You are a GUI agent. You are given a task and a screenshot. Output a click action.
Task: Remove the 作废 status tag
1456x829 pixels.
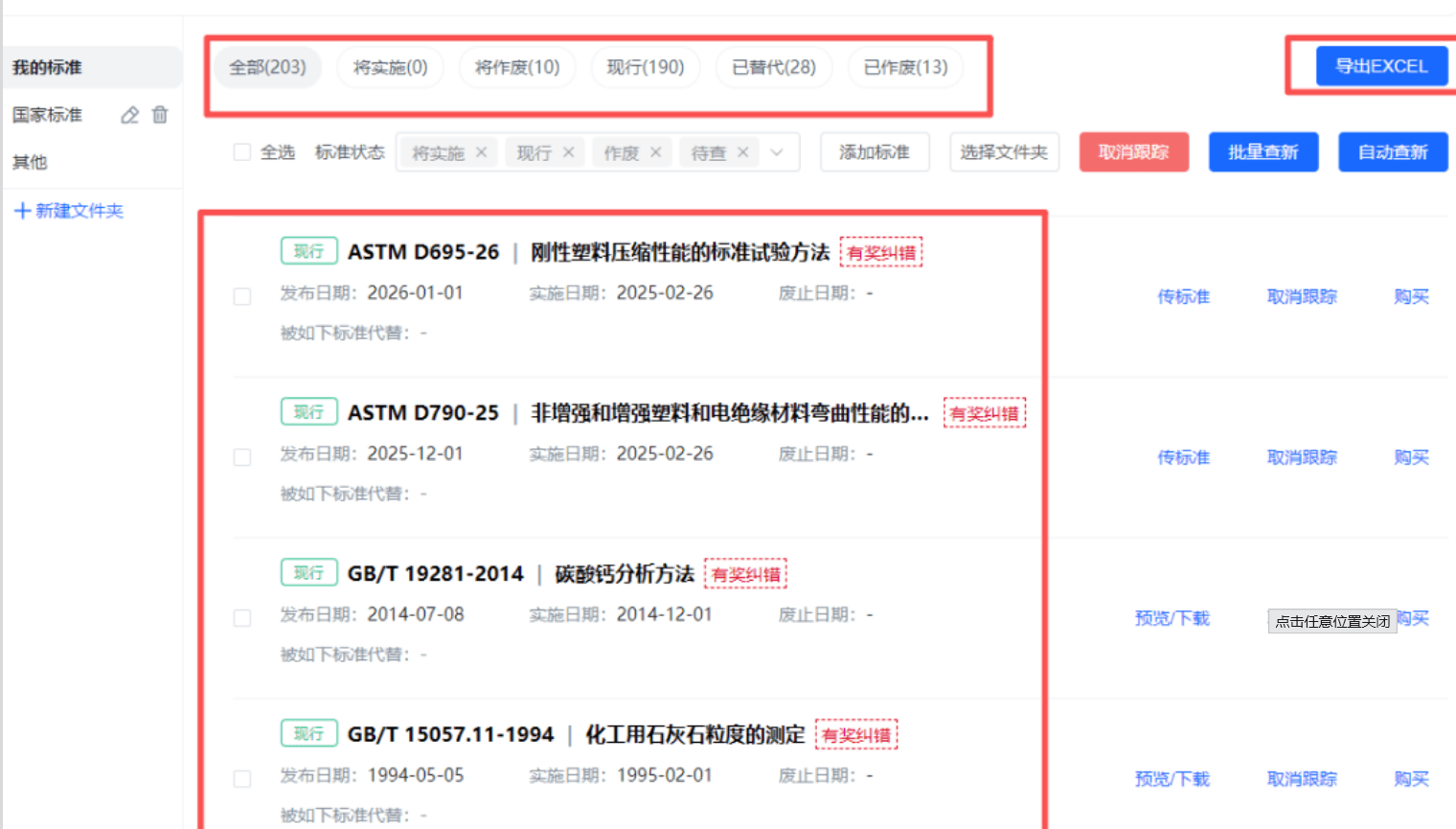pos(655,152)
